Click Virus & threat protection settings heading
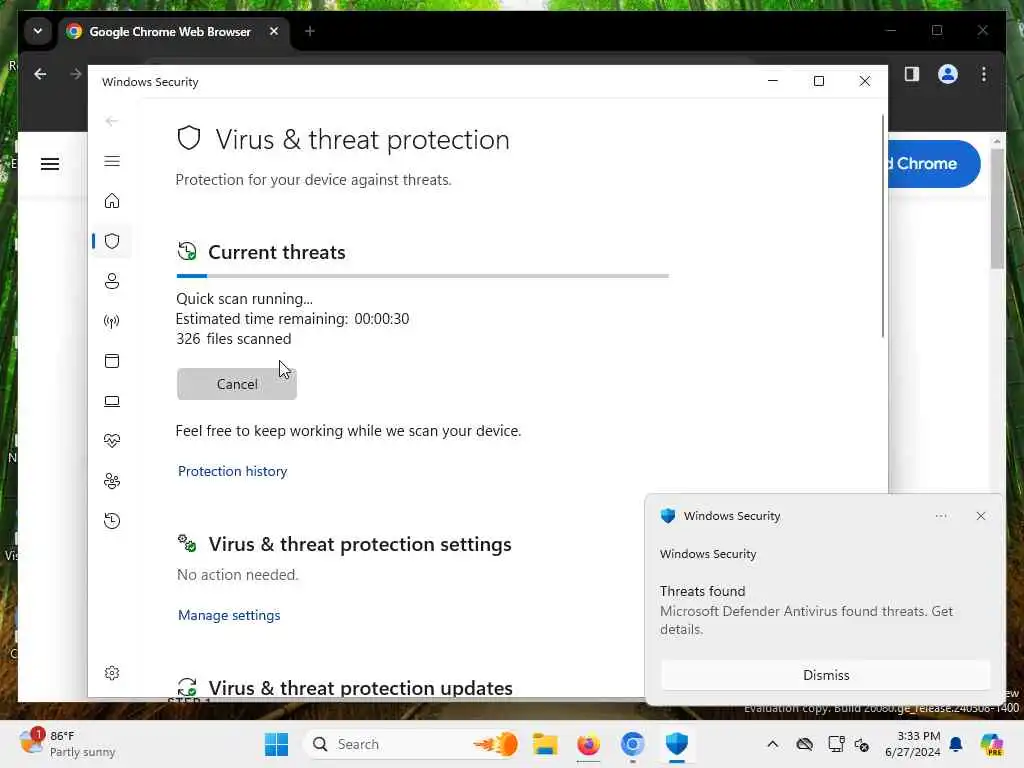Image resolution: width=1024 pixels, height=768 pixels. [x=360, y=544]
